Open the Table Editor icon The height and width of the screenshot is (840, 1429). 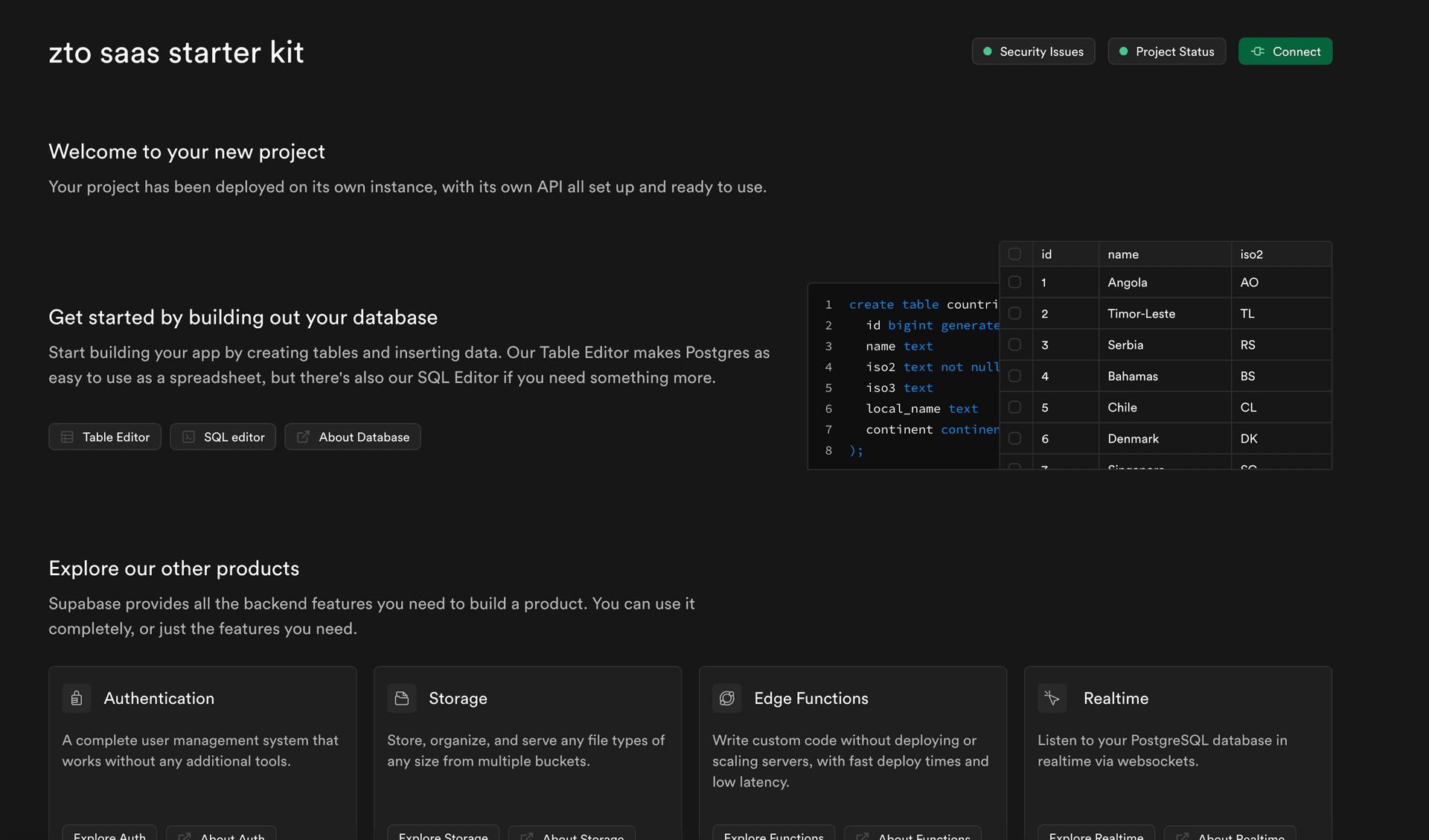[68, 436]
